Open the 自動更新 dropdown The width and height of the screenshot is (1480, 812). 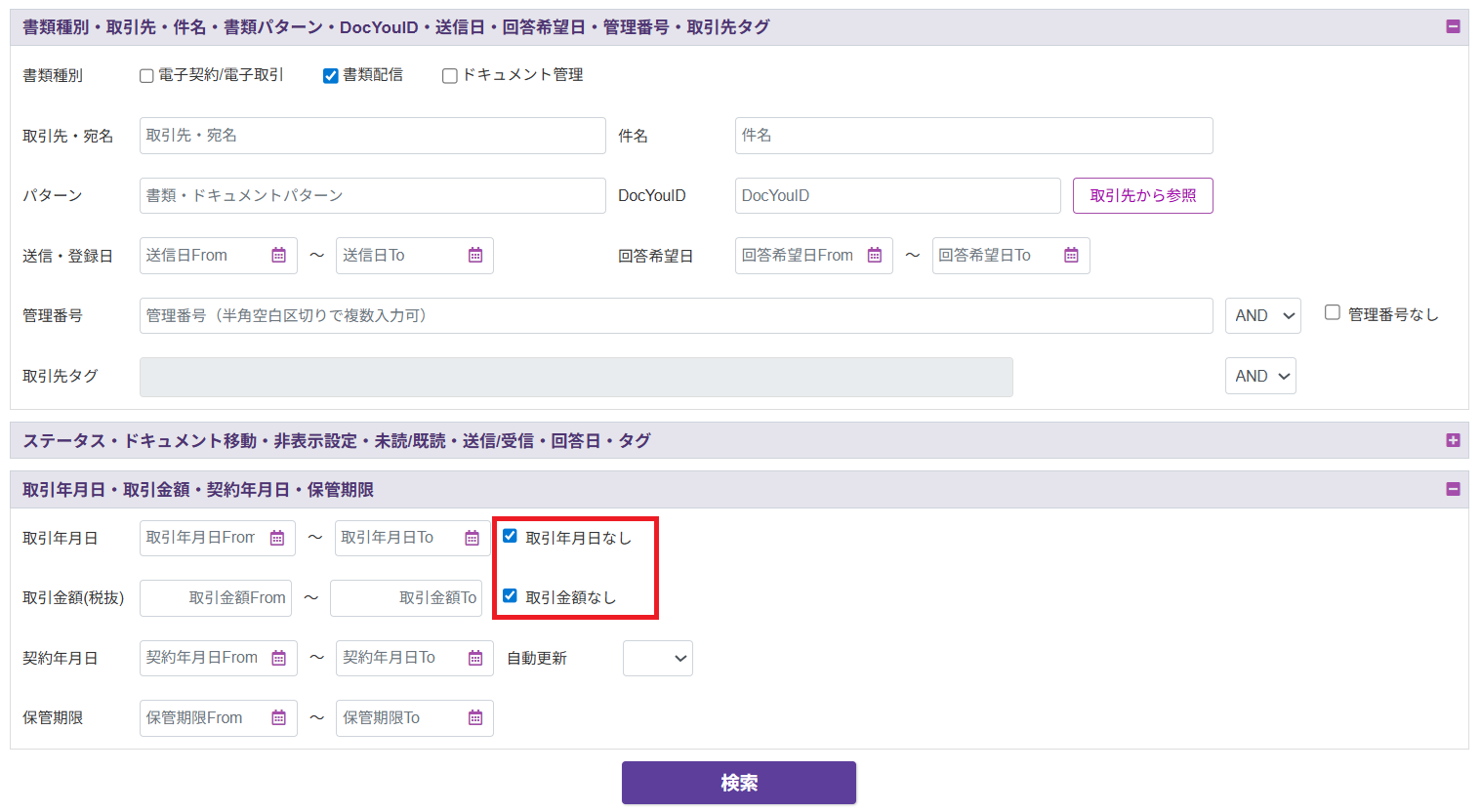coord(657,659)
